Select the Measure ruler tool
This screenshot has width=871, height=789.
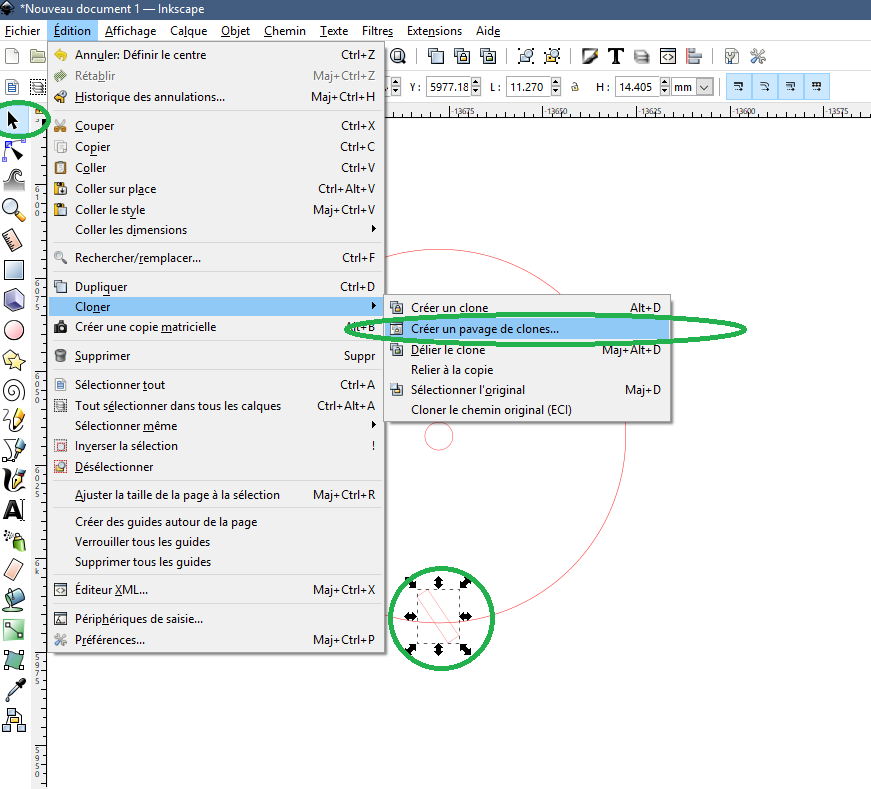click(x=13, y=240)
